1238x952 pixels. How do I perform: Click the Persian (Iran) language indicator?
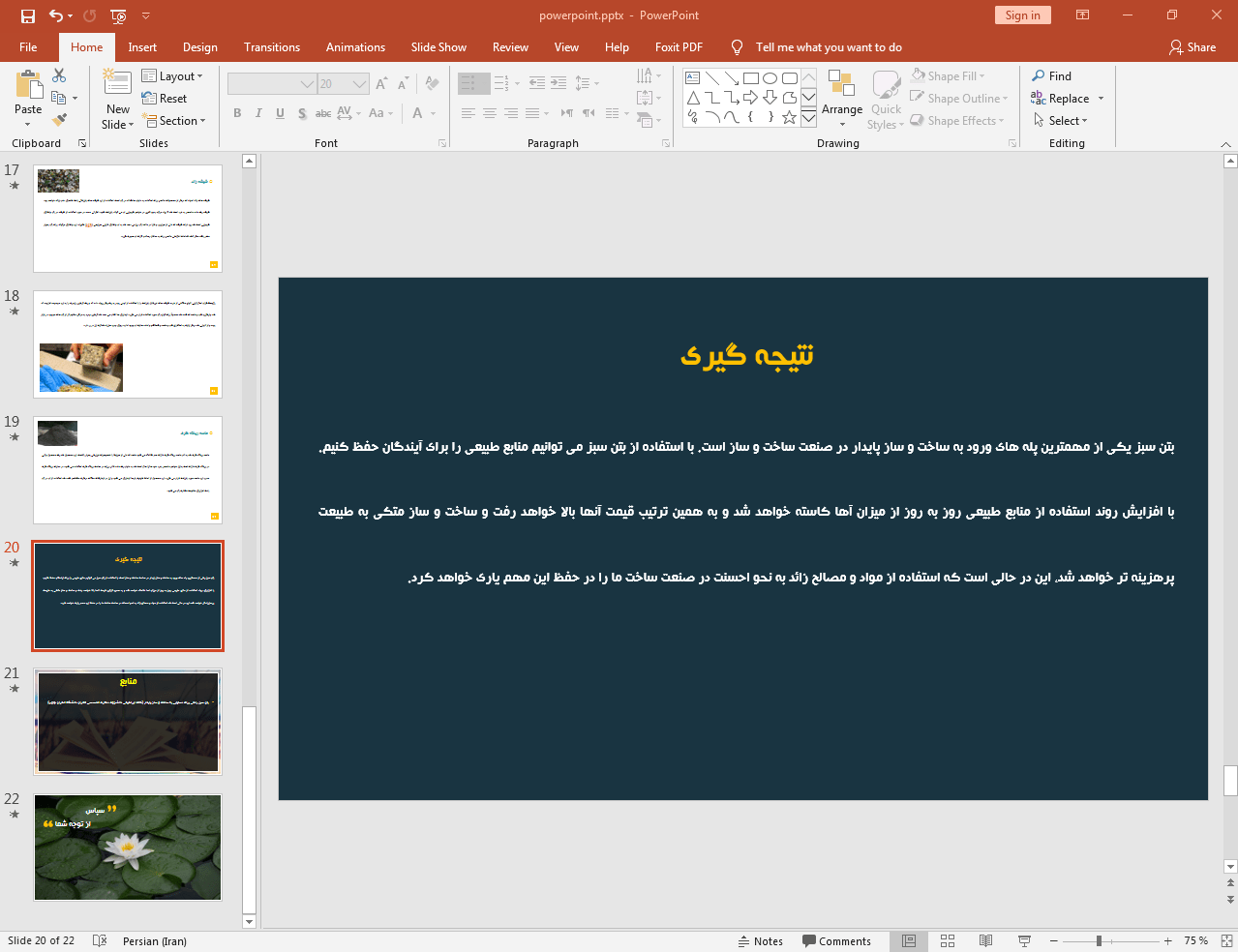point(155,941)
